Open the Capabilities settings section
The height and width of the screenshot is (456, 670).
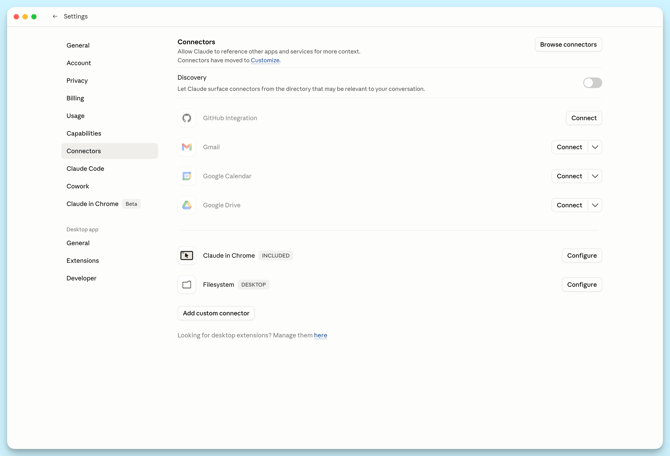tap(109, 133)
